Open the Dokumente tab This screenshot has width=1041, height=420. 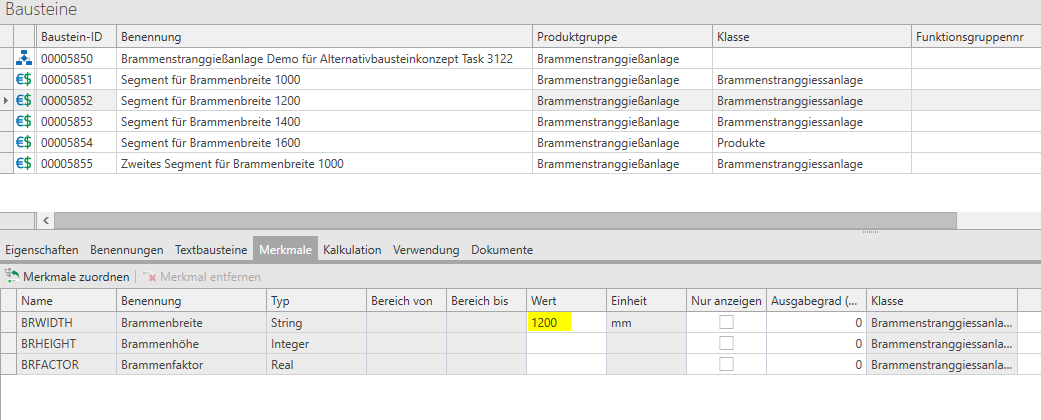(x=502, y=250)
